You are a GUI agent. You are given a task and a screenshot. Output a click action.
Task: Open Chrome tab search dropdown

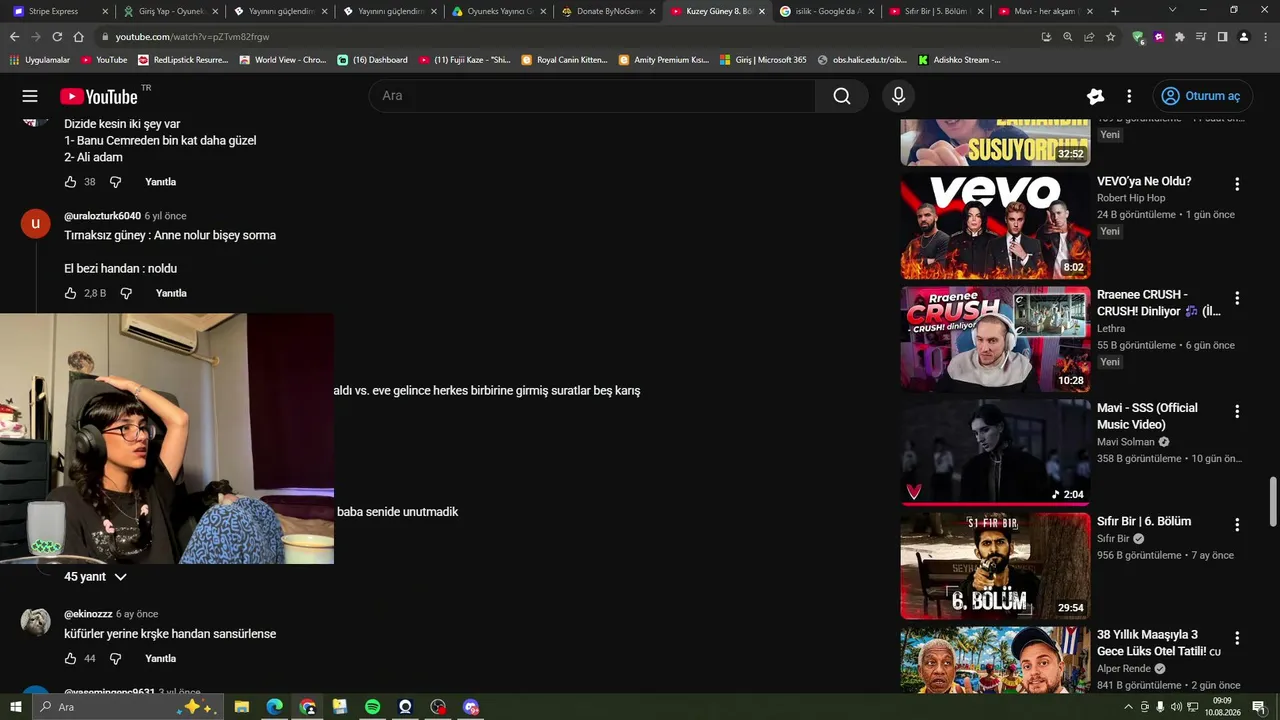[1173, 10]
